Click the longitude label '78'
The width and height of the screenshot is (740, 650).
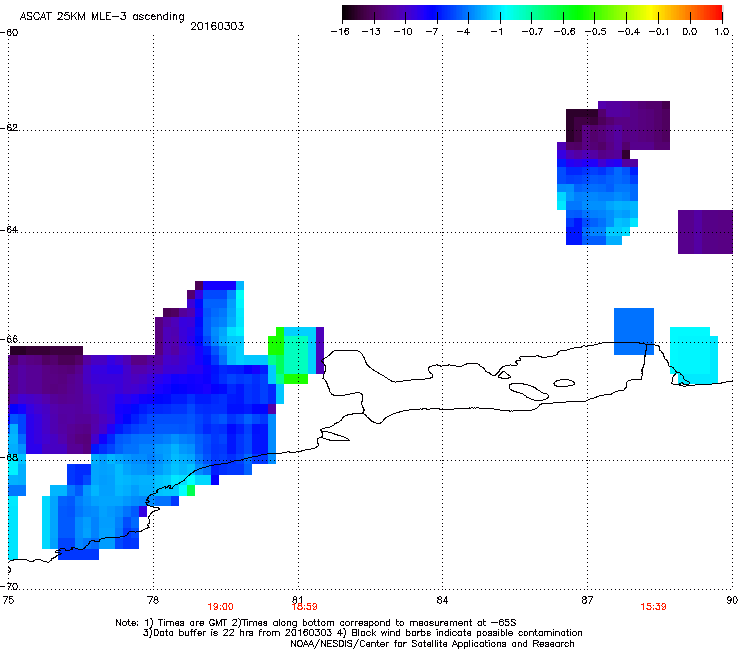(x=153, y=600)
